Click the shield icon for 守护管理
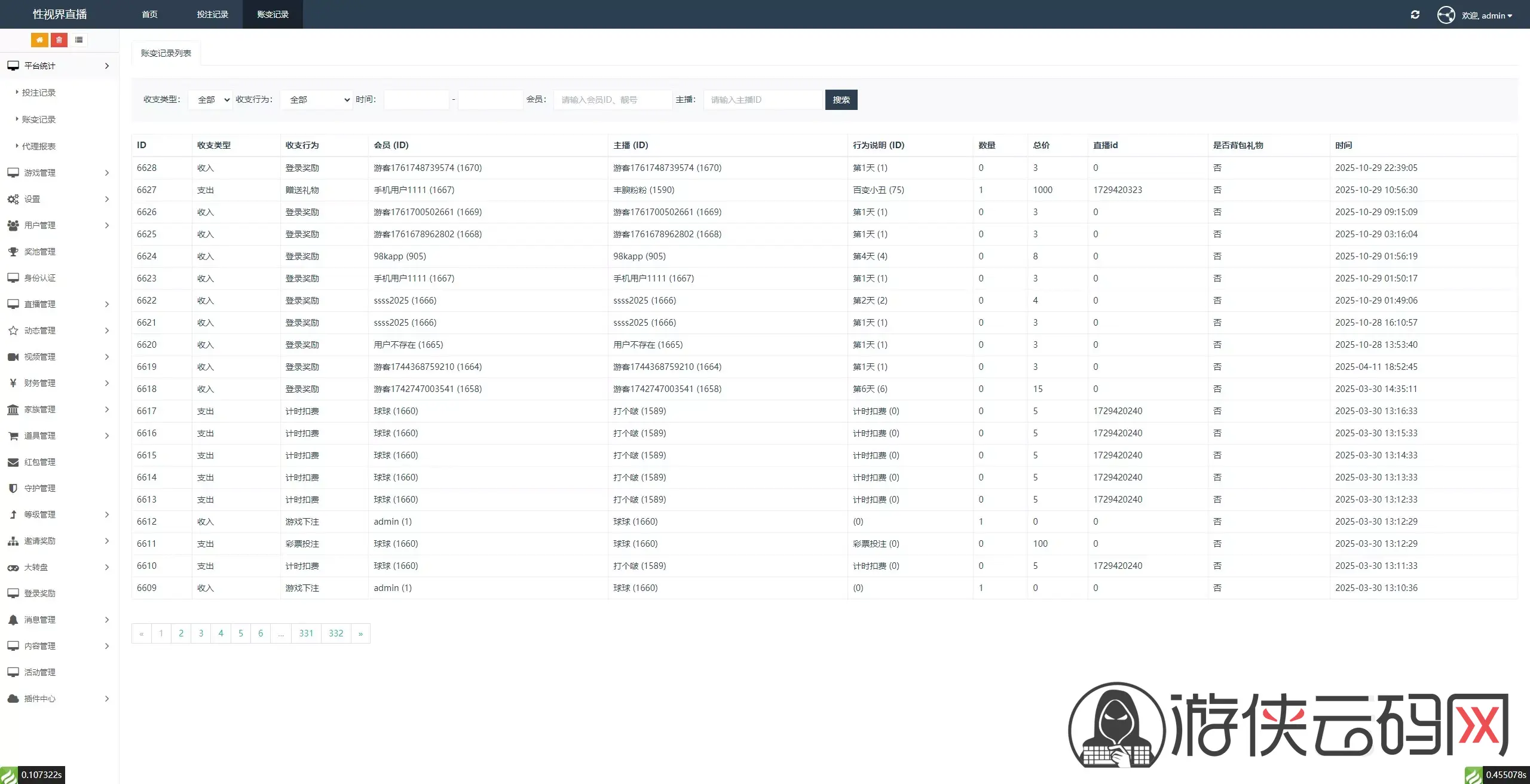 click(13, 488)
